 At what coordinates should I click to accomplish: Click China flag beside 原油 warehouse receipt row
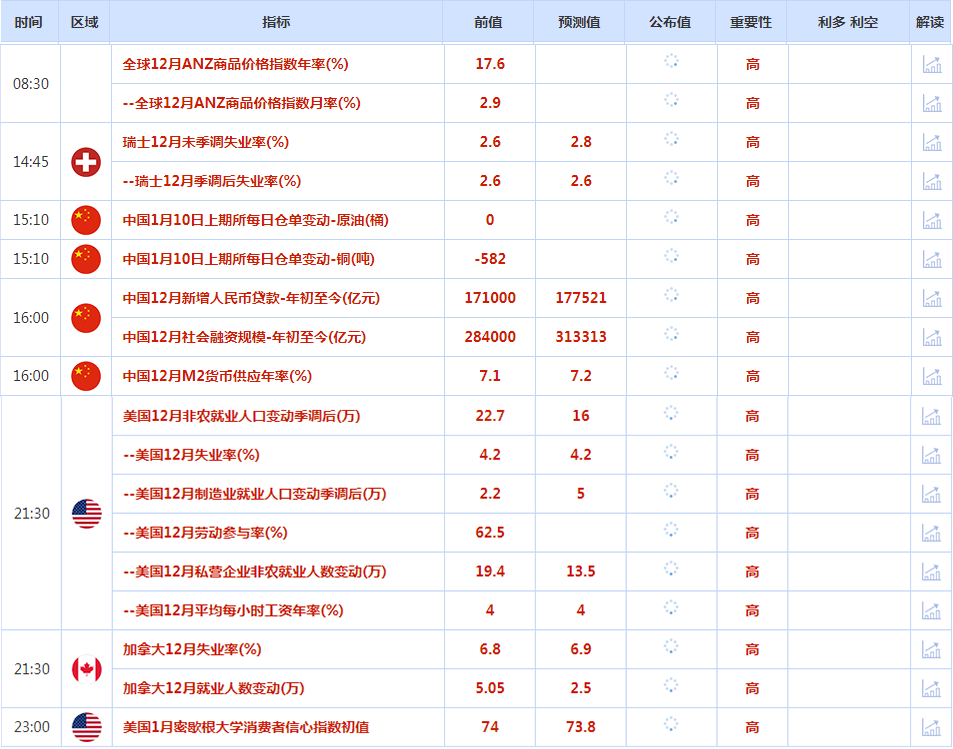[86, 220]
